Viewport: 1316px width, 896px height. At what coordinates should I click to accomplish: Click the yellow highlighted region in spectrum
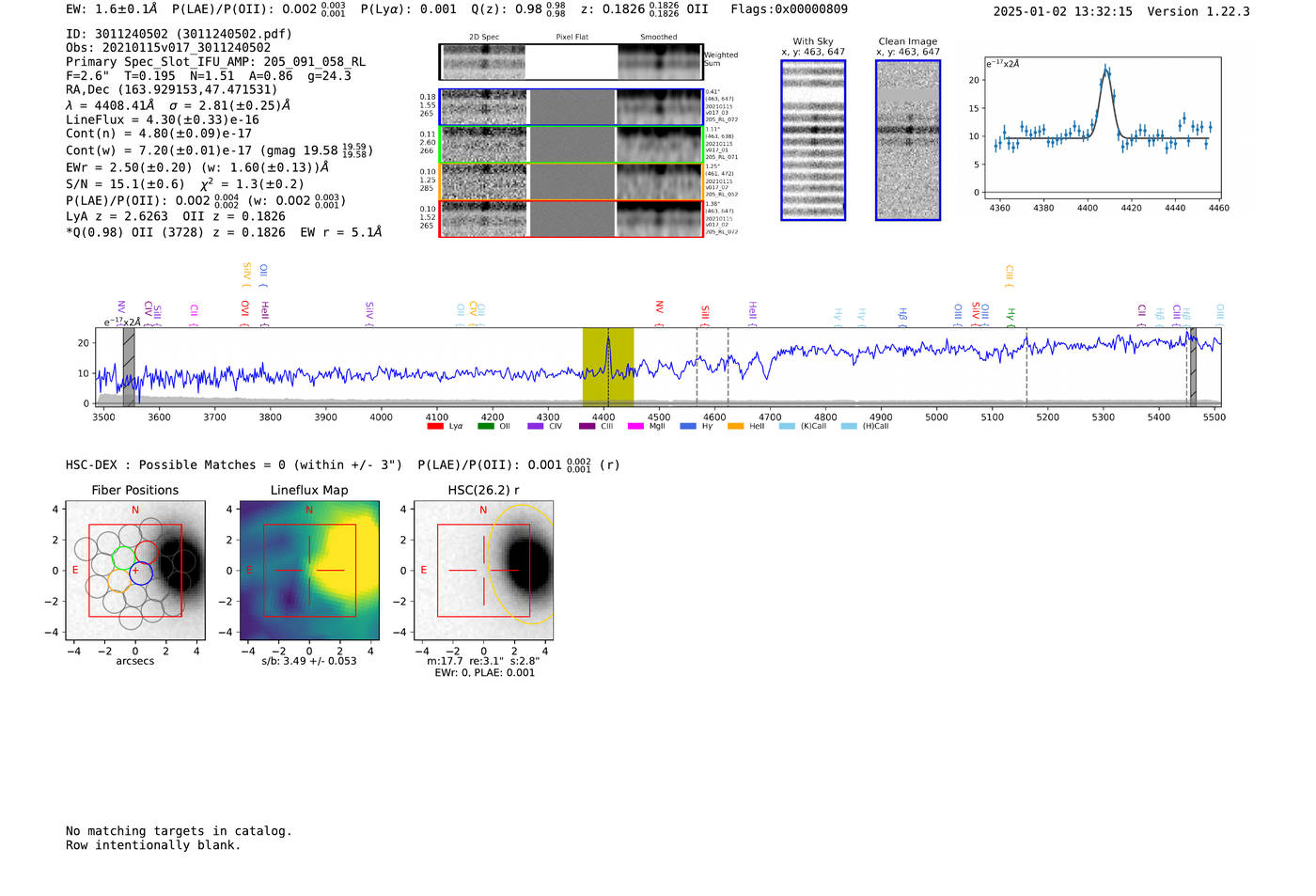608,367
